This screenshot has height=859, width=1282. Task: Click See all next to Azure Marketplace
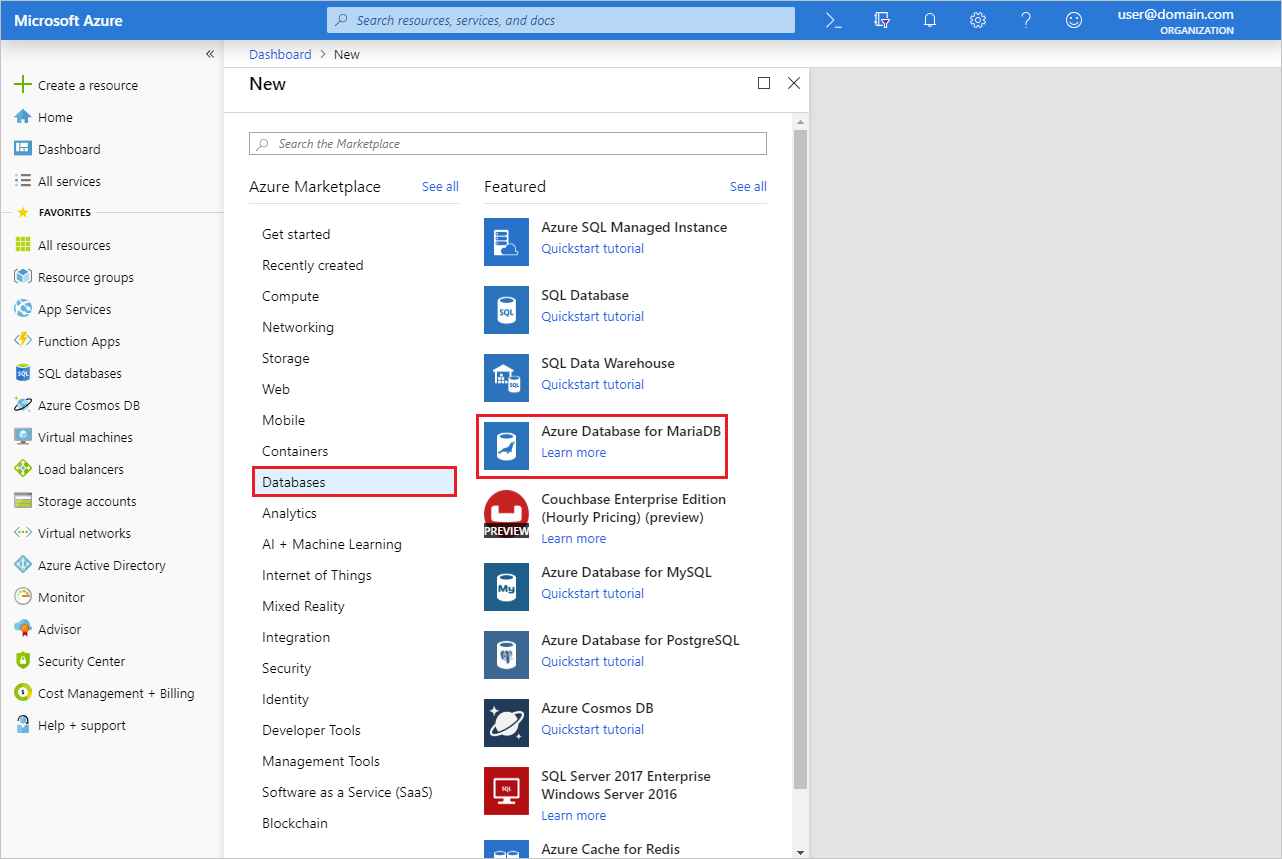click(440, 186)
